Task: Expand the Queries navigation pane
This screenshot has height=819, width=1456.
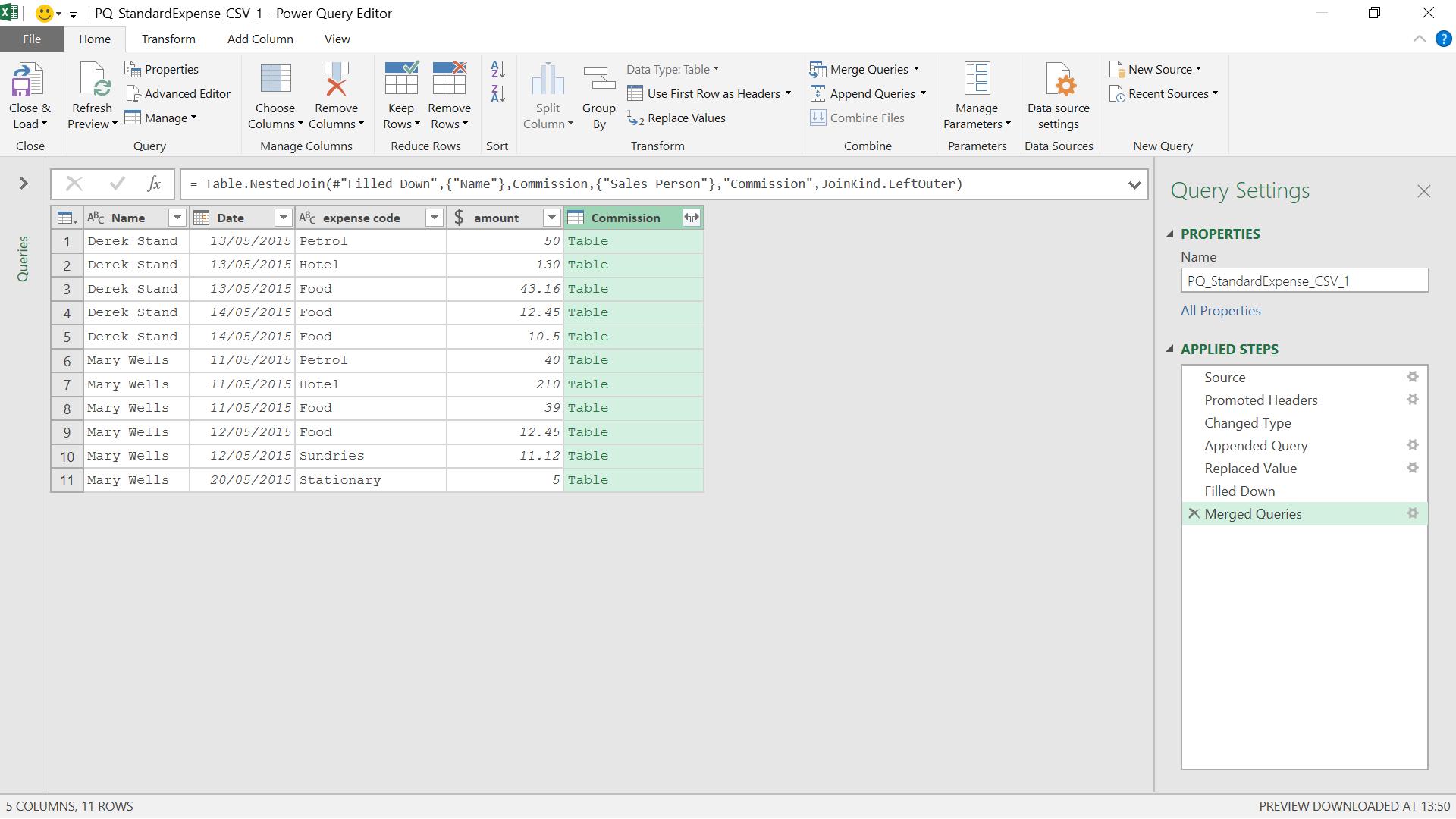Action: pos(24,184)
